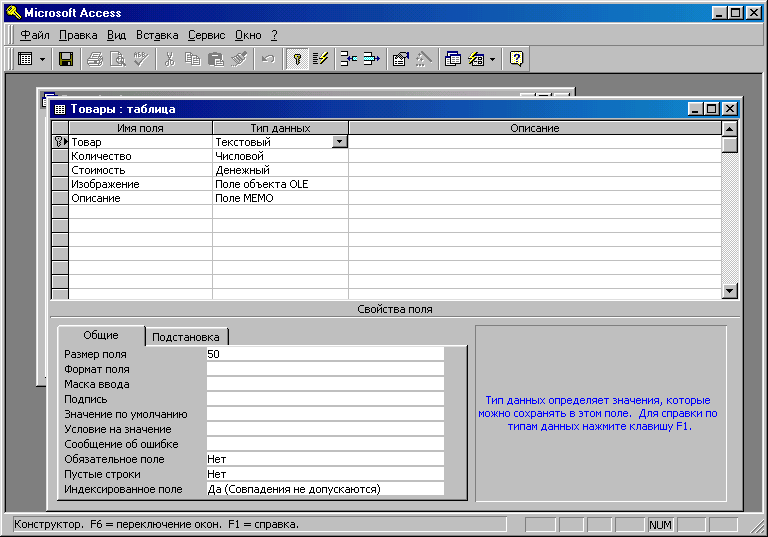Open the View button dropdown arrow

click(x=43, y=59)
